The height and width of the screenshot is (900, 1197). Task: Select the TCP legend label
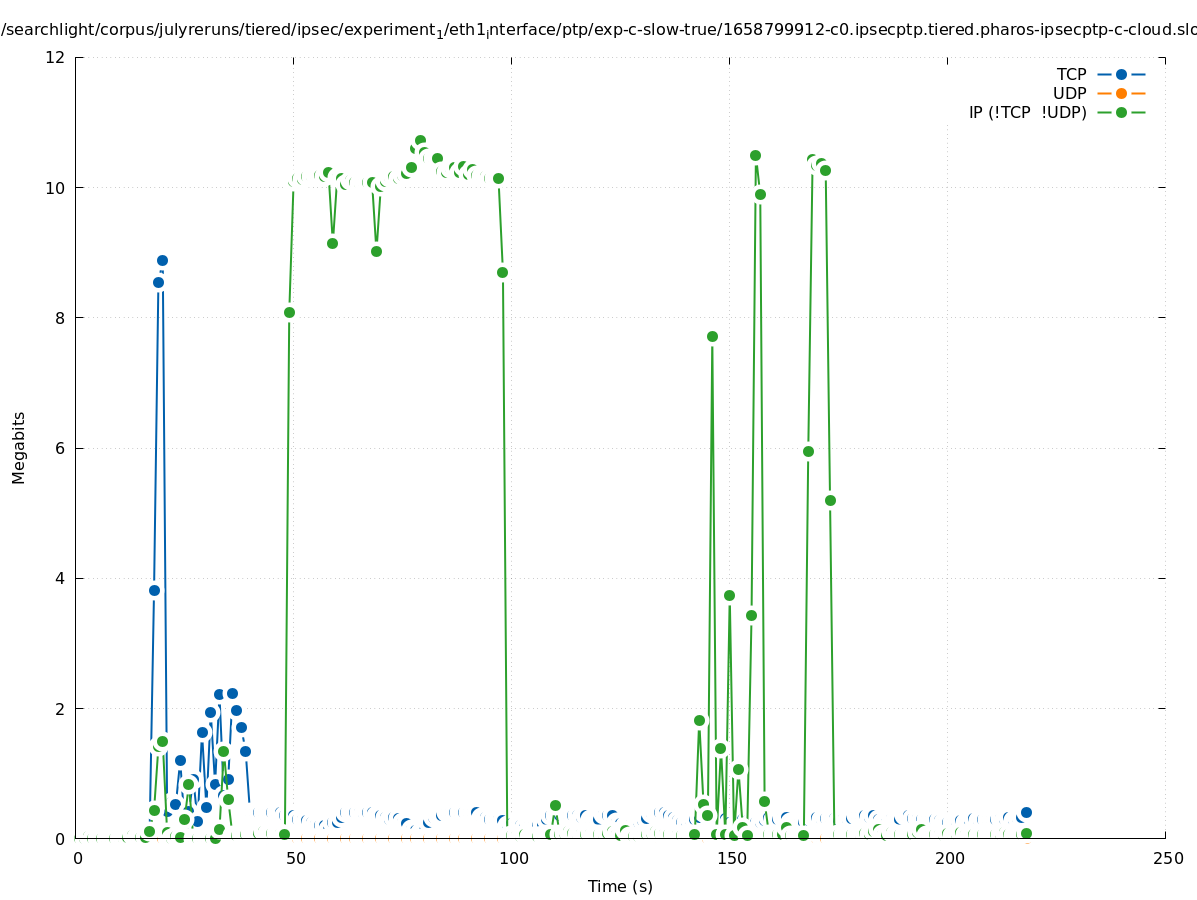click(x=1072, y=74)
